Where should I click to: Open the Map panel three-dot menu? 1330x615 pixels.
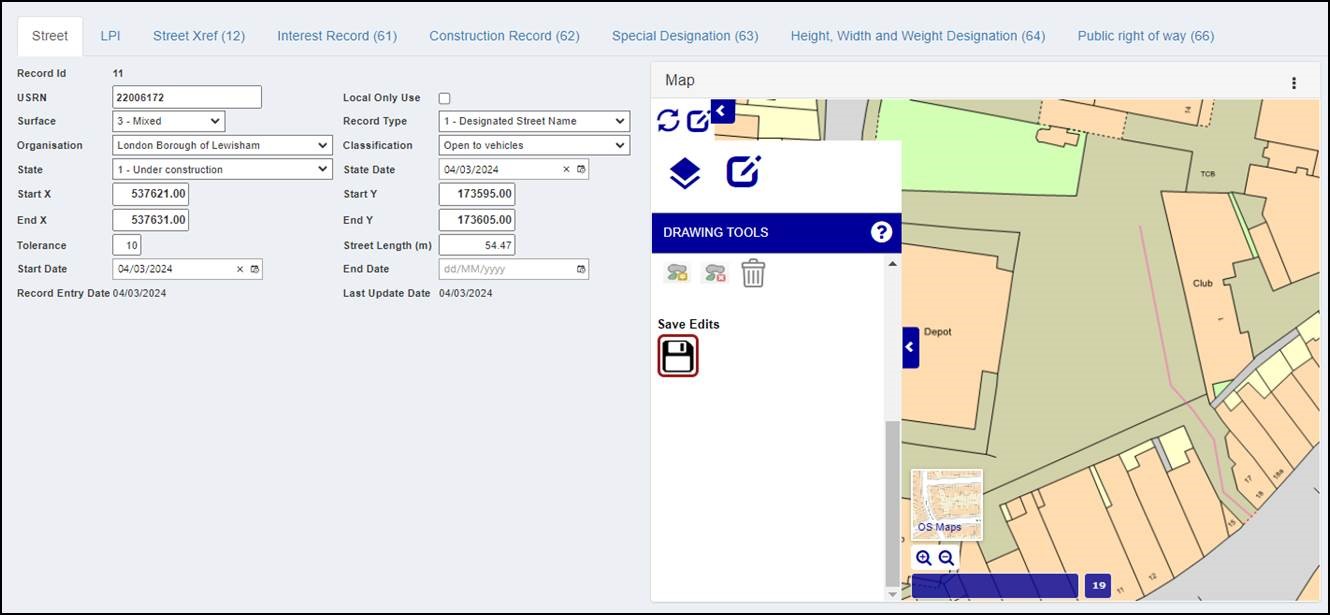click(x=1294, y=83)
